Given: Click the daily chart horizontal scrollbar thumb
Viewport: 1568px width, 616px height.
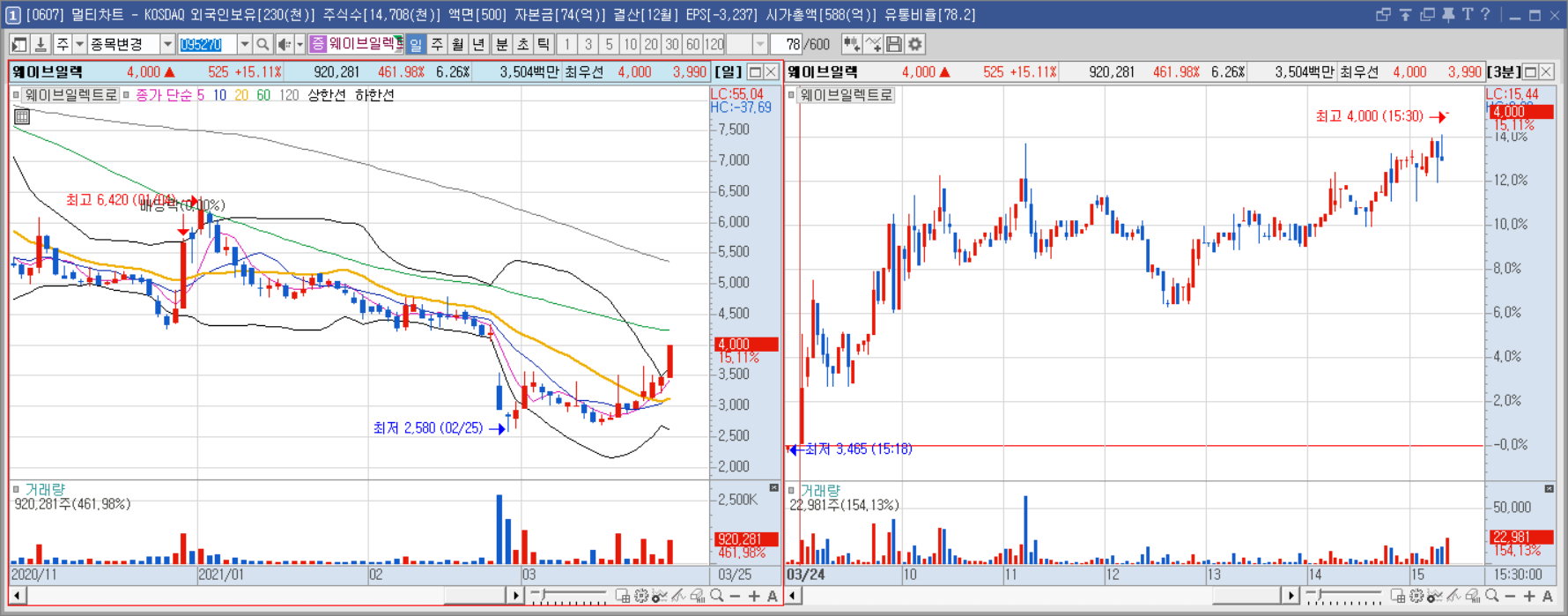Looking at the screenshot, I should (x=476, y=596).
